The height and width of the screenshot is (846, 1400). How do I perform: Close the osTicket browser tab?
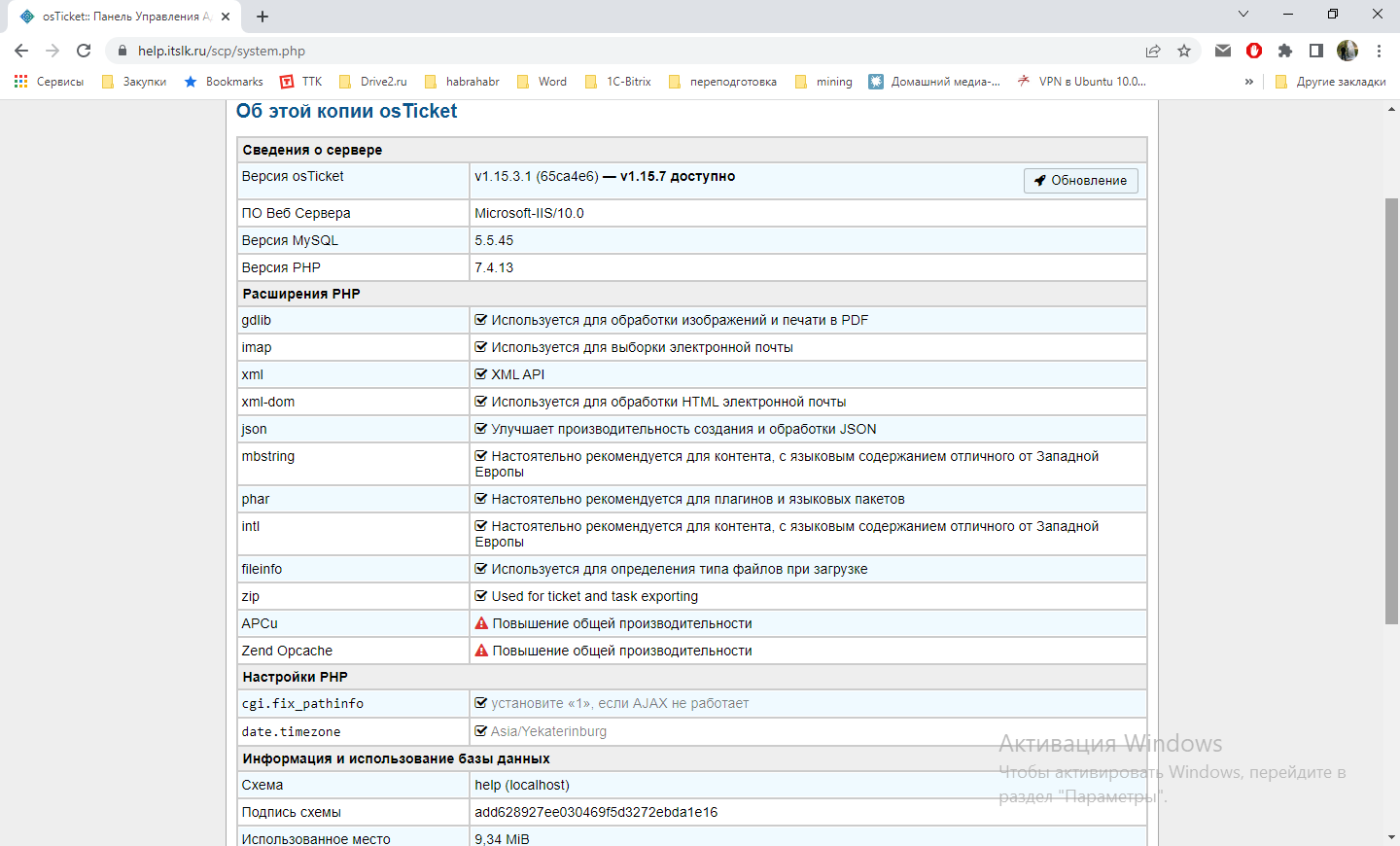[x=226, y=17]
